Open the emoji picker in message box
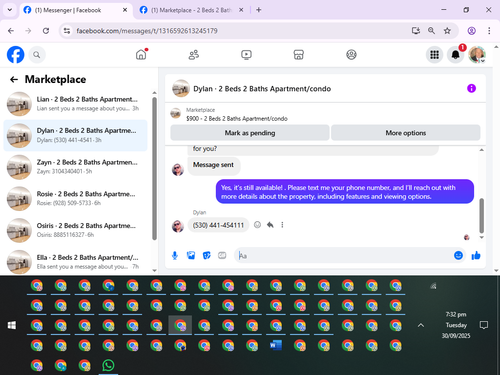This screenshot has height=375, width=500. 458,255
